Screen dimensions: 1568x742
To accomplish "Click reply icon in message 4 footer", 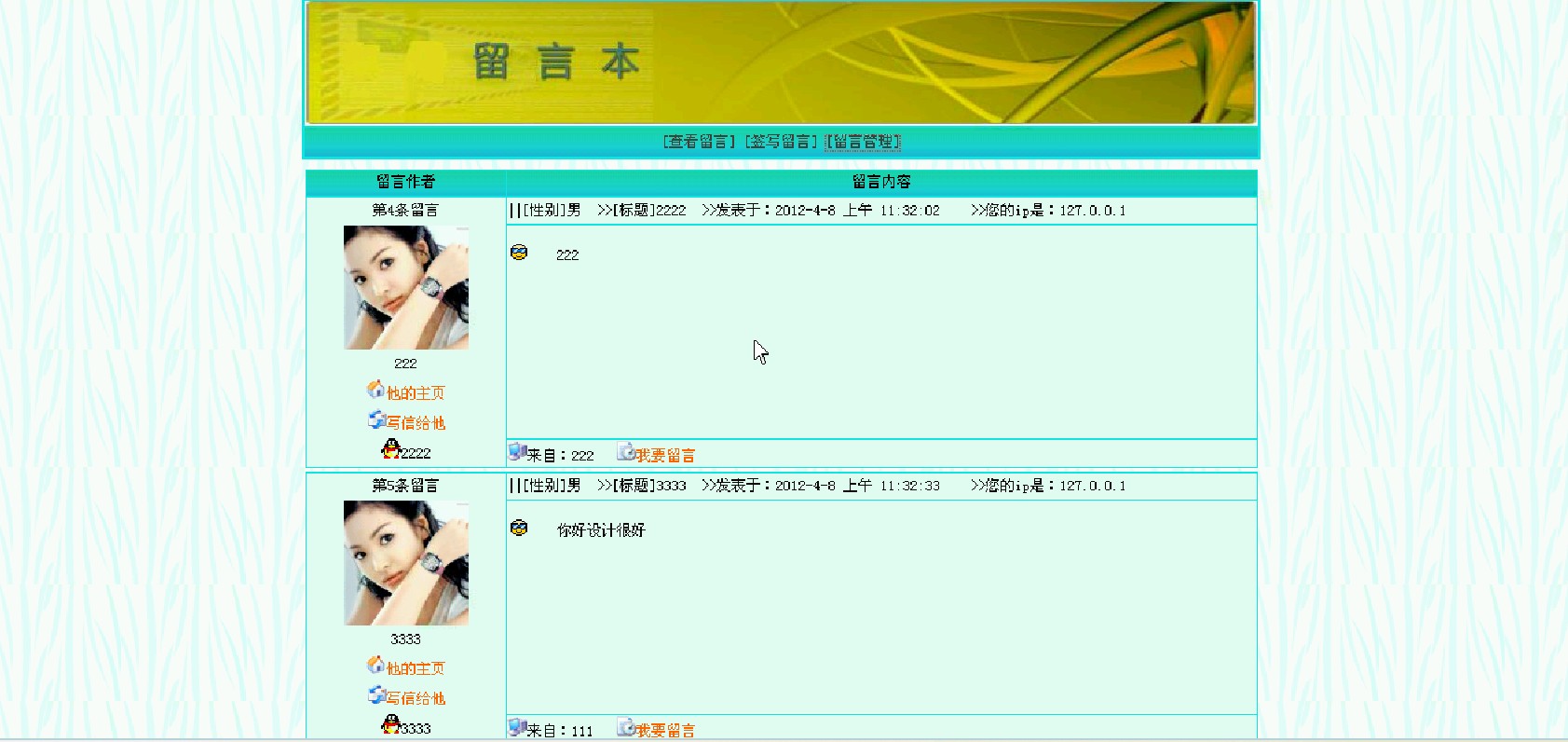I will pyautogui.click(x=626, y=452).
